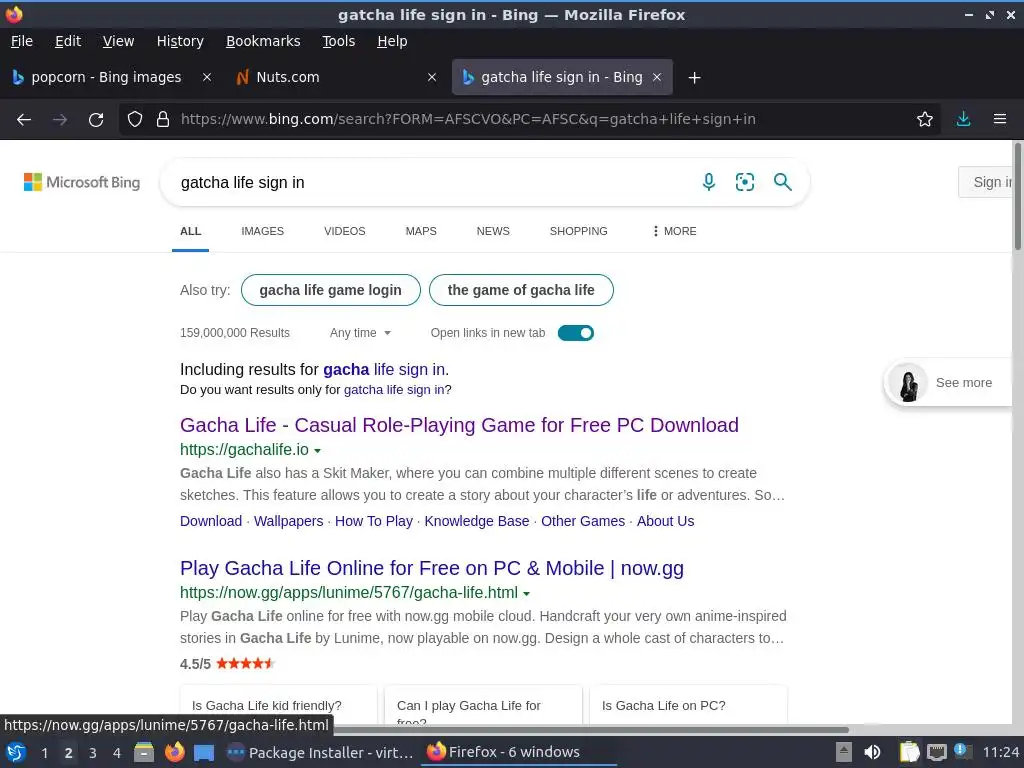
Task: Submit search with magnifier icon
Action: 782,182
